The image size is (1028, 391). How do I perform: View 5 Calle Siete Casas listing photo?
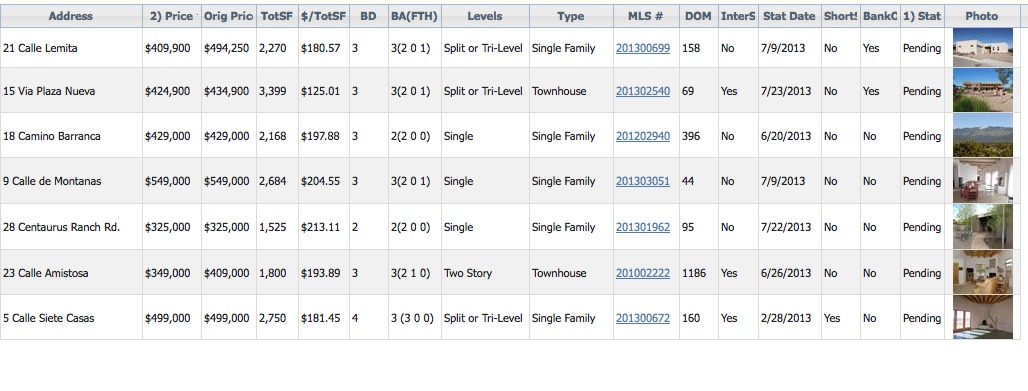tap(982, 318)
